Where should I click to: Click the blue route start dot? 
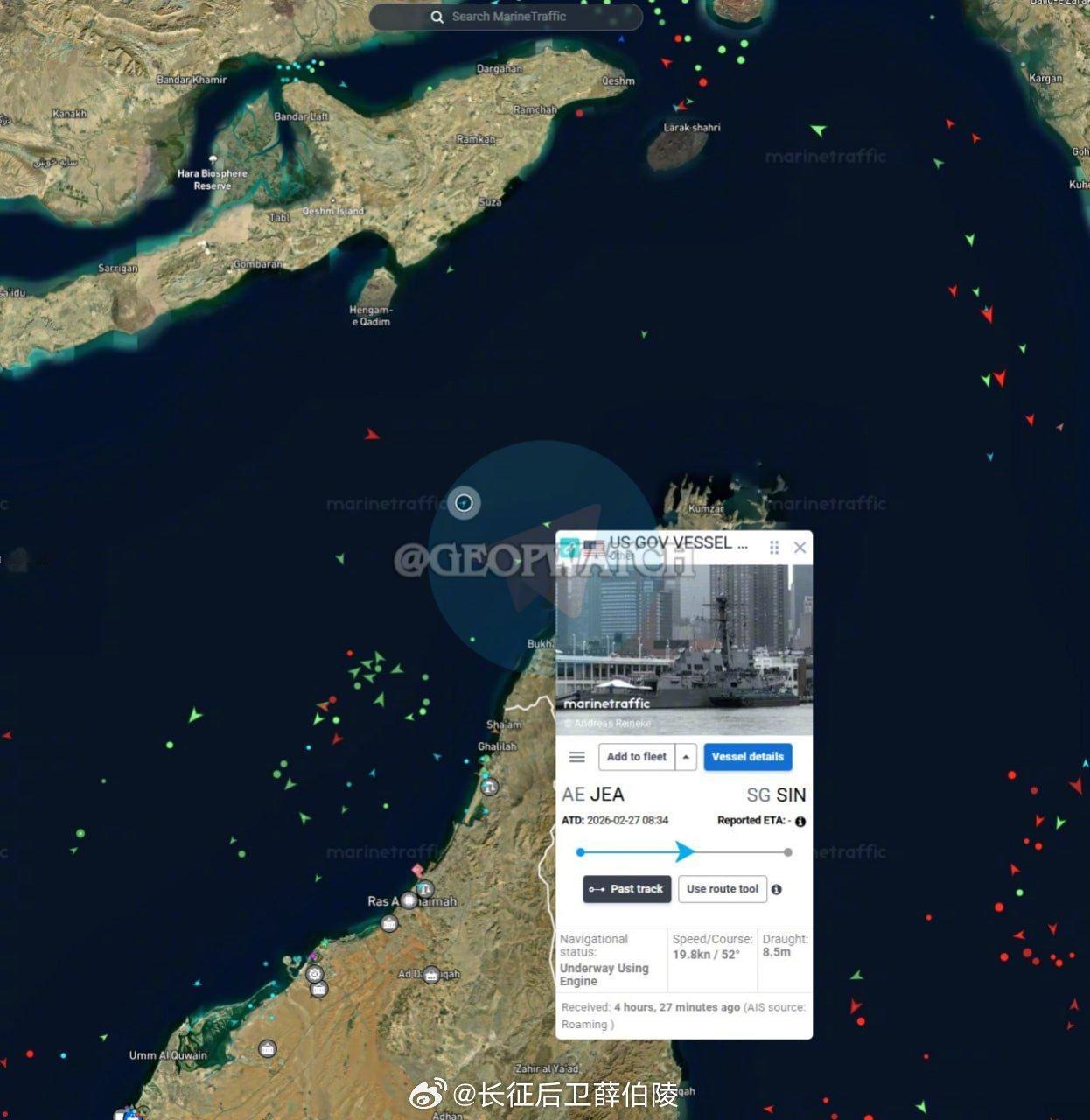[580, 851]
